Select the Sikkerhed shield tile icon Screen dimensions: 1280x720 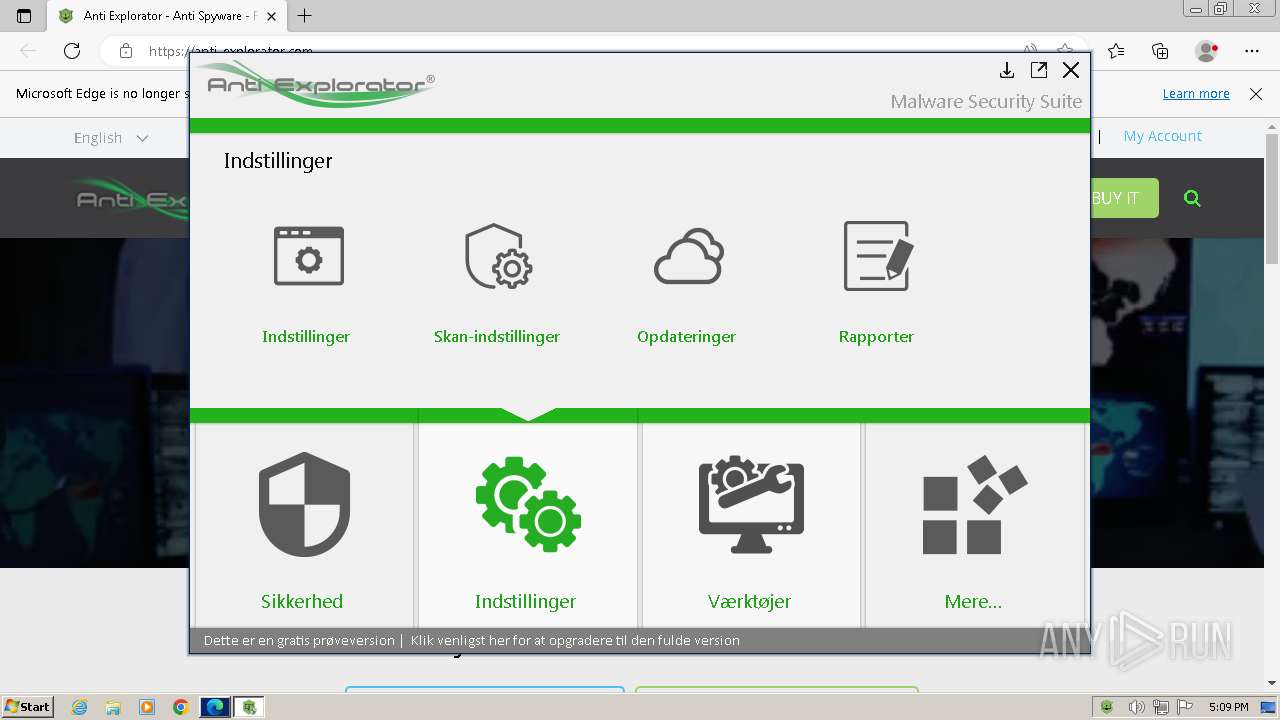pyautogui.click(x=304, y=504)
